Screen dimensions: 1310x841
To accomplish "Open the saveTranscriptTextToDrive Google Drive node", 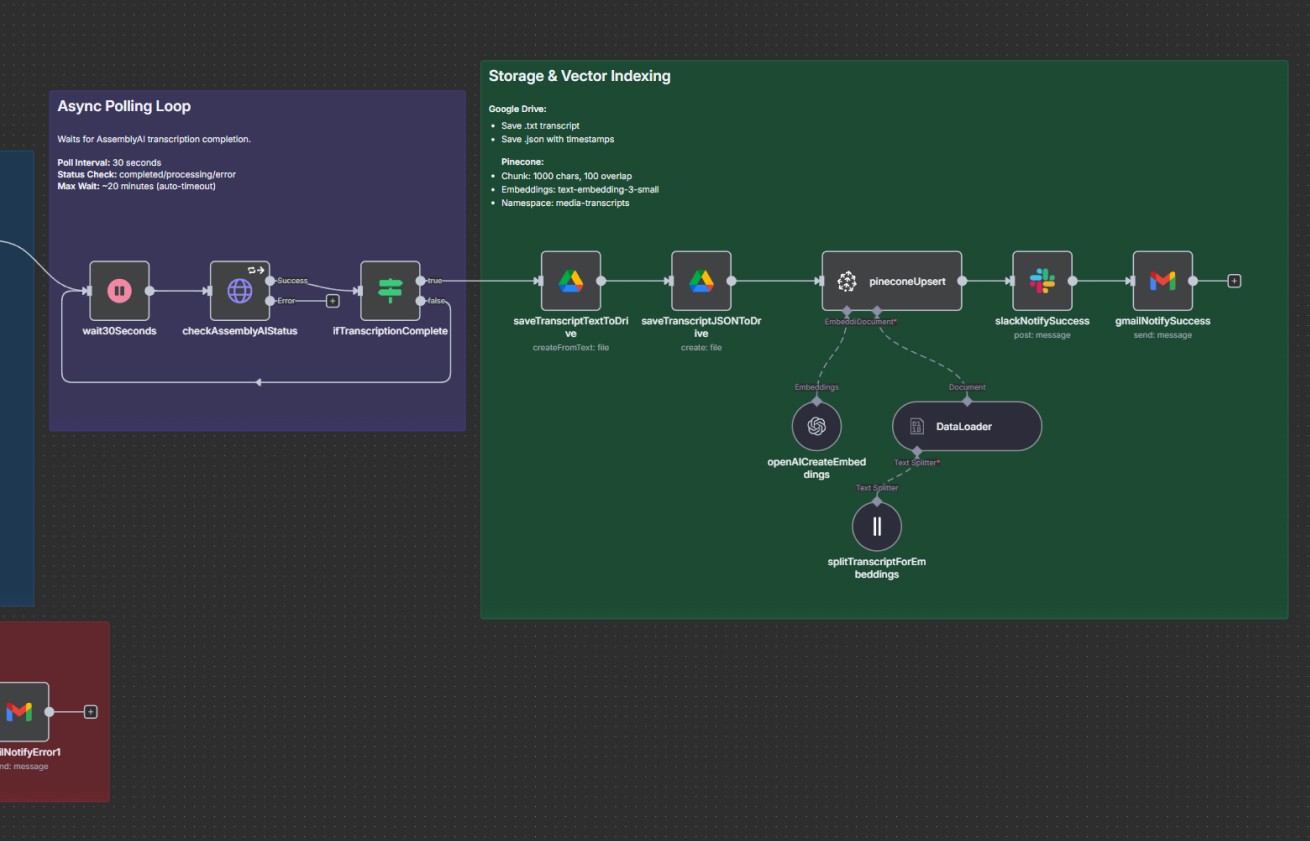I will [571, 281].
